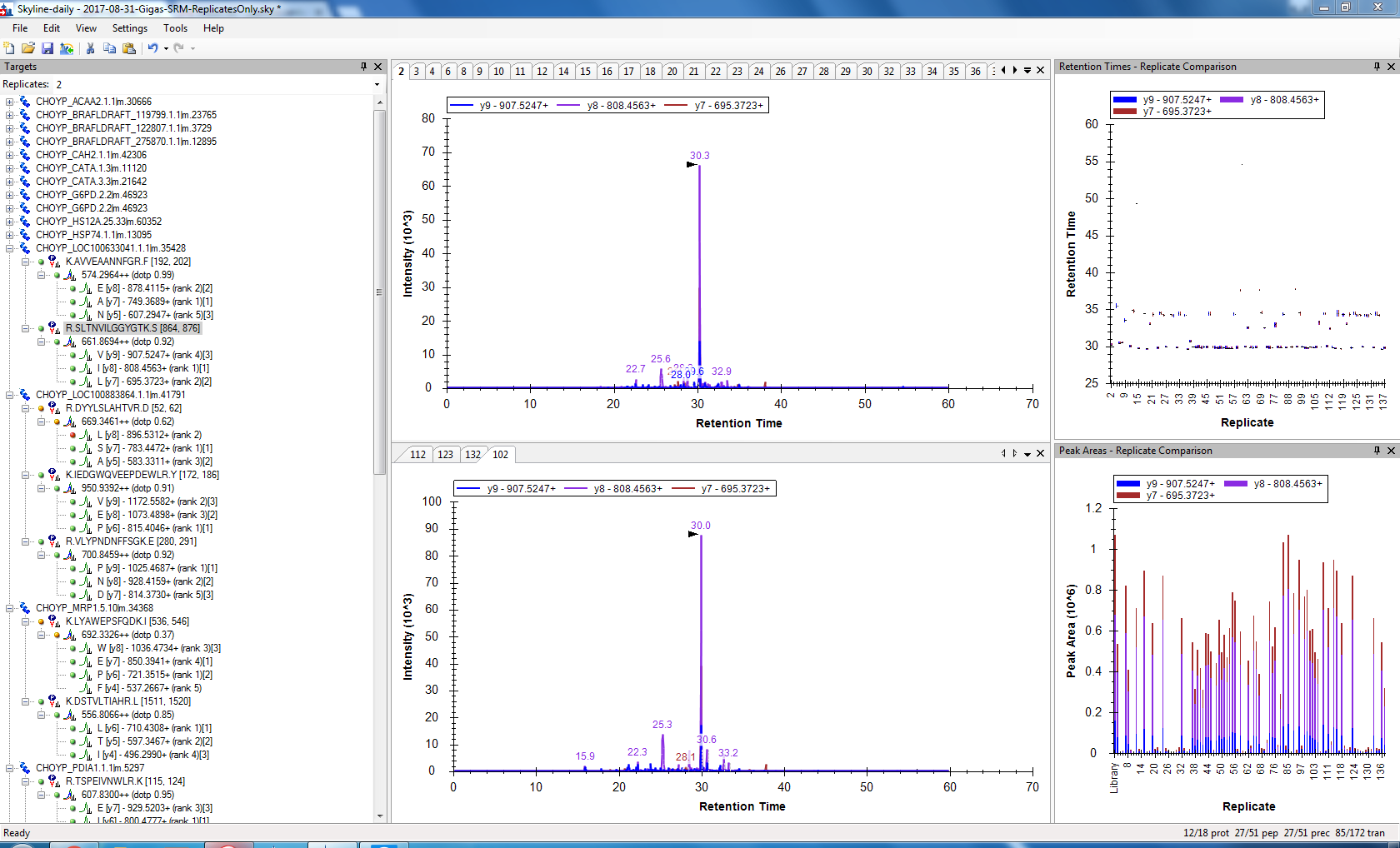Expand the CHOYP_ACAA2 protein node
Screen dimensions: 1400x848
coord(10,102)
